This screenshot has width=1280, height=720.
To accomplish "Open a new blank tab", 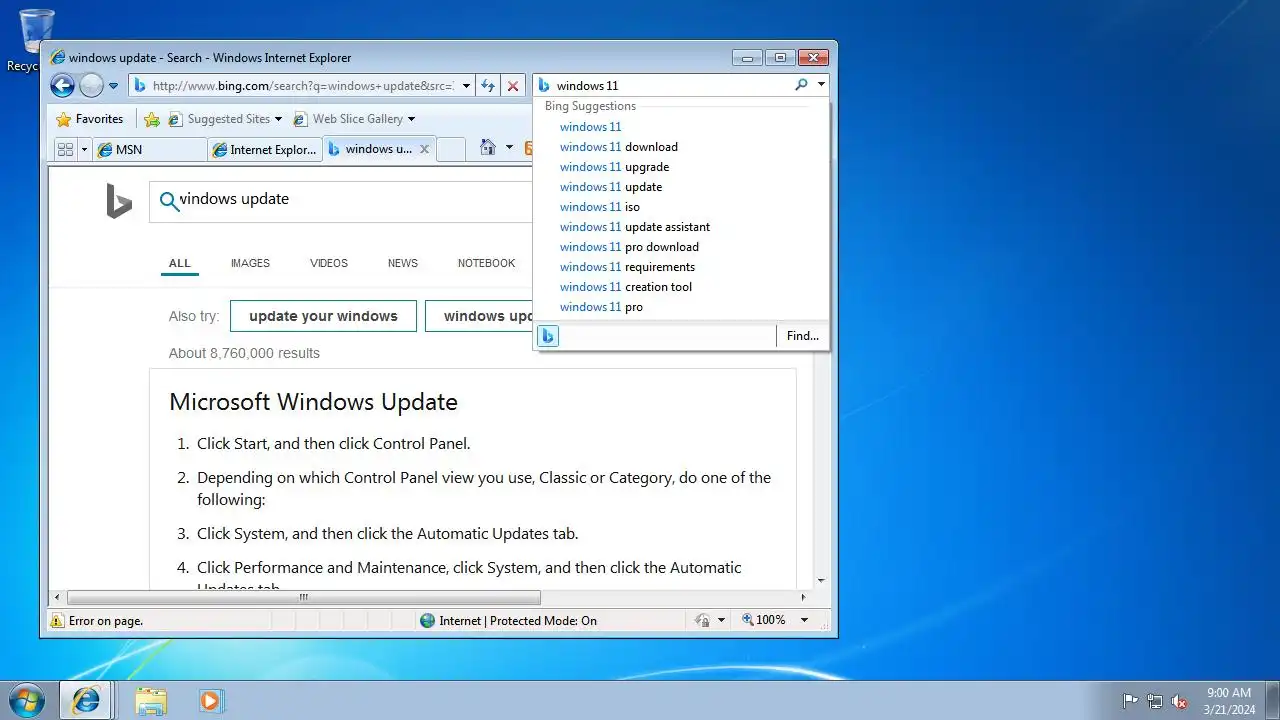I will point(451,149).
